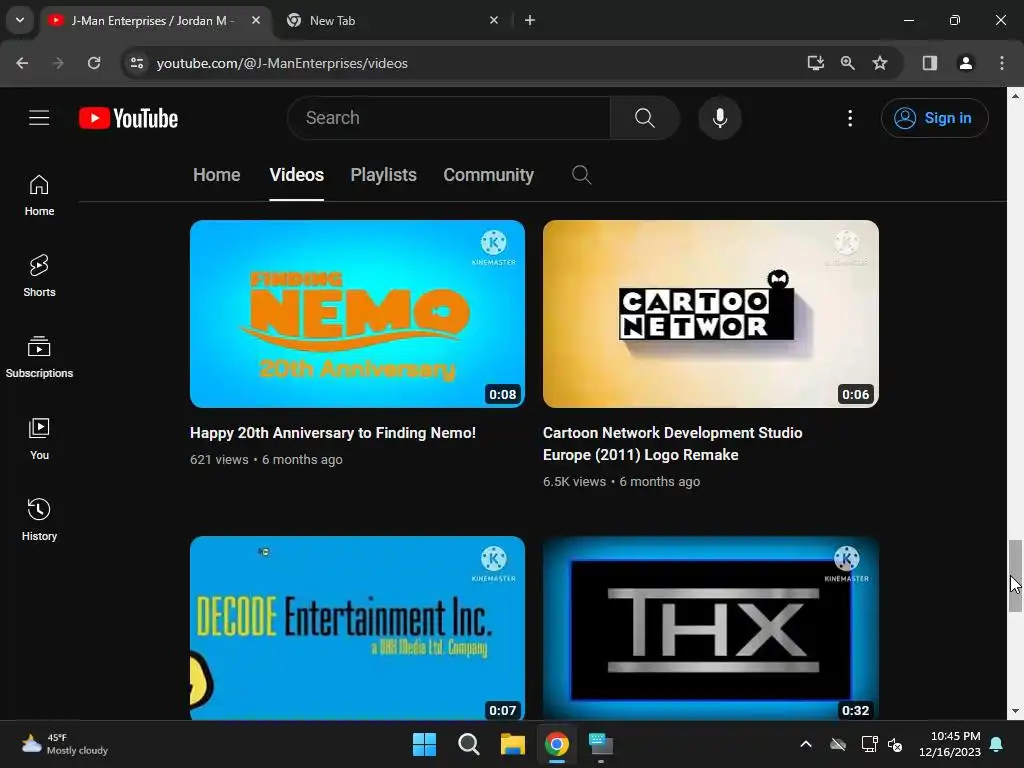Go forward with browser forward arrow

[58, 63]
